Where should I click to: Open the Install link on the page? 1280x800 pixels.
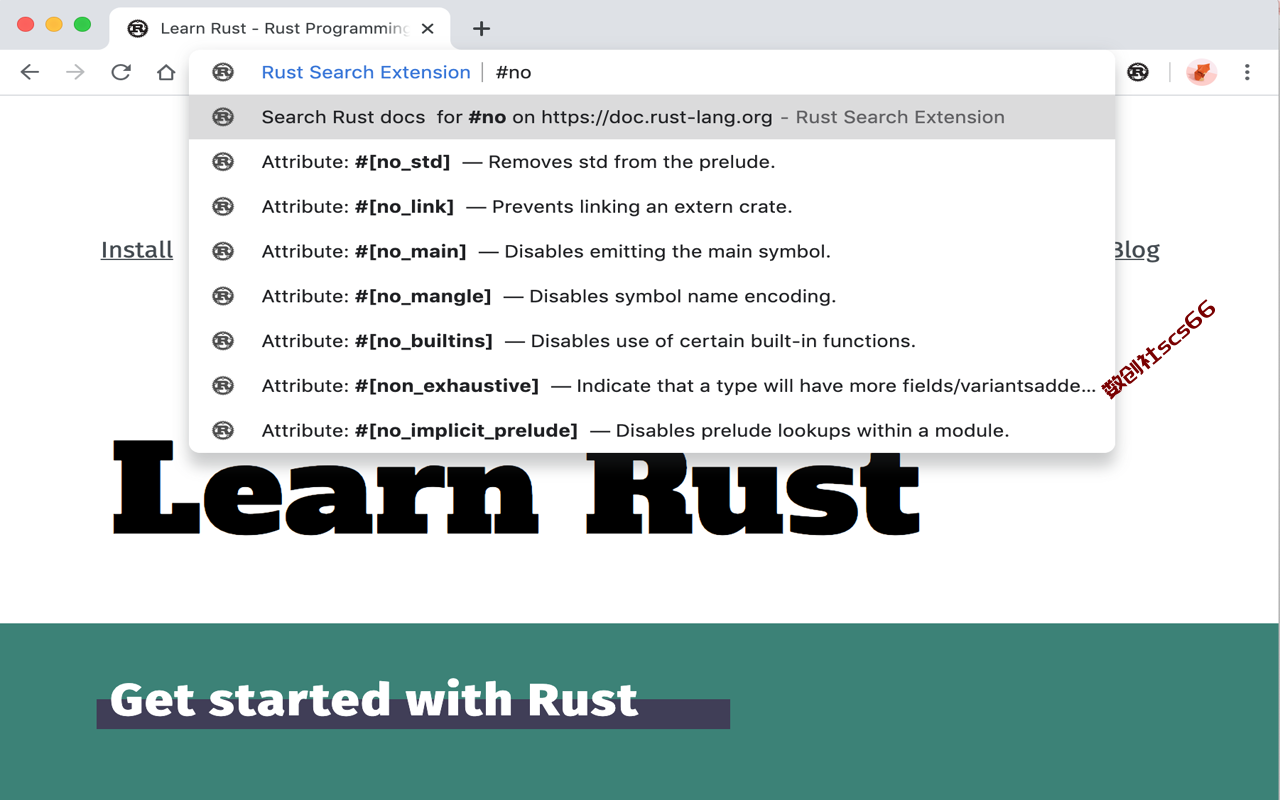point(137,250)
